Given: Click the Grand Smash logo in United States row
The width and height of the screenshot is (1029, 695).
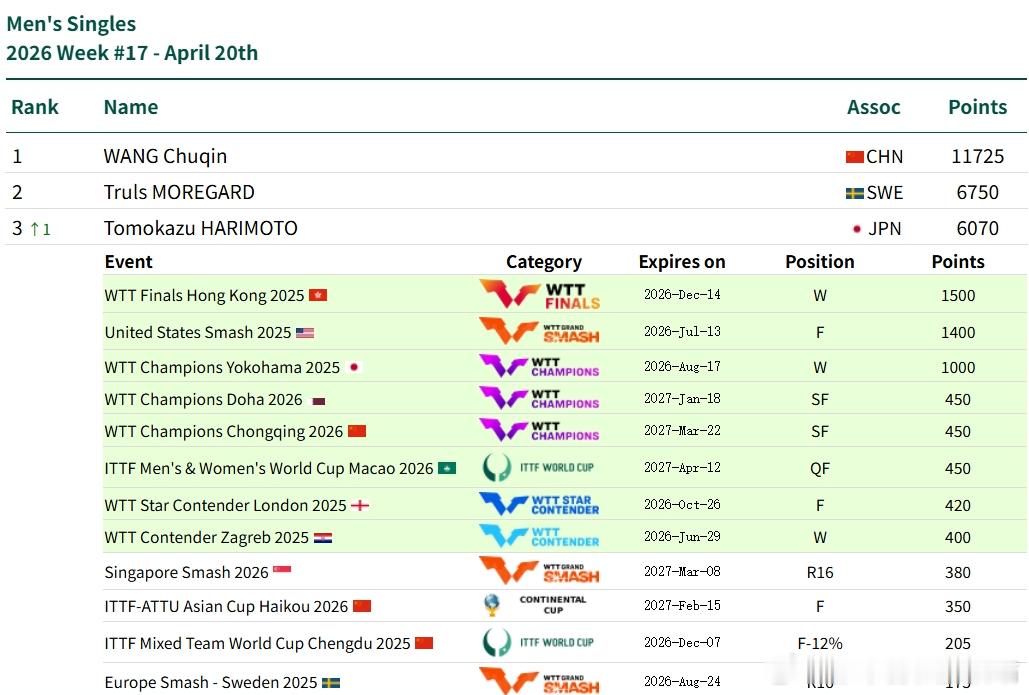Looking at the screenshot, I should [x=539, y=331].
